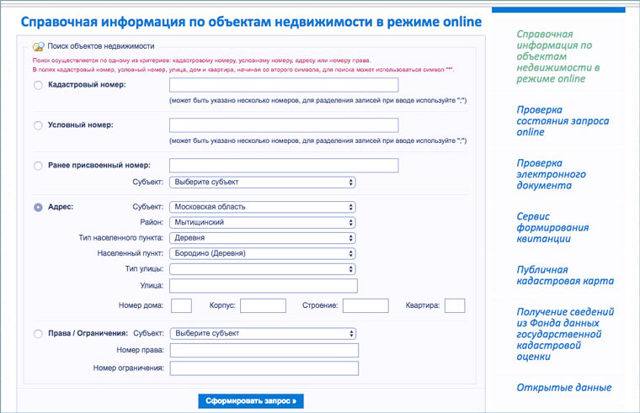Click the Строение input field
The width and height of the screenshot is (640, 413).
coord(365,306)
